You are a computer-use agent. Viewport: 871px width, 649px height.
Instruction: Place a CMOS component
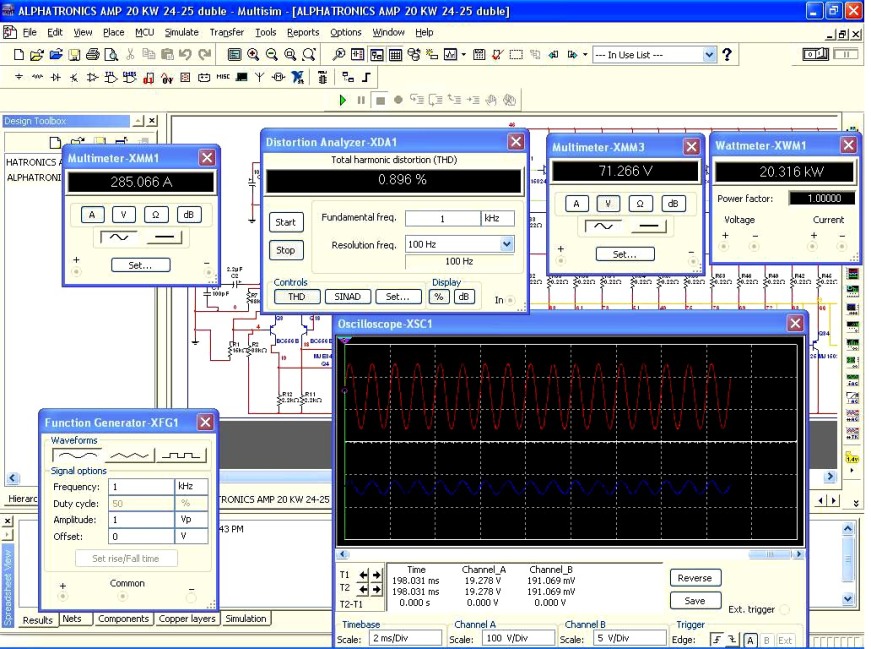pos(129,77)
